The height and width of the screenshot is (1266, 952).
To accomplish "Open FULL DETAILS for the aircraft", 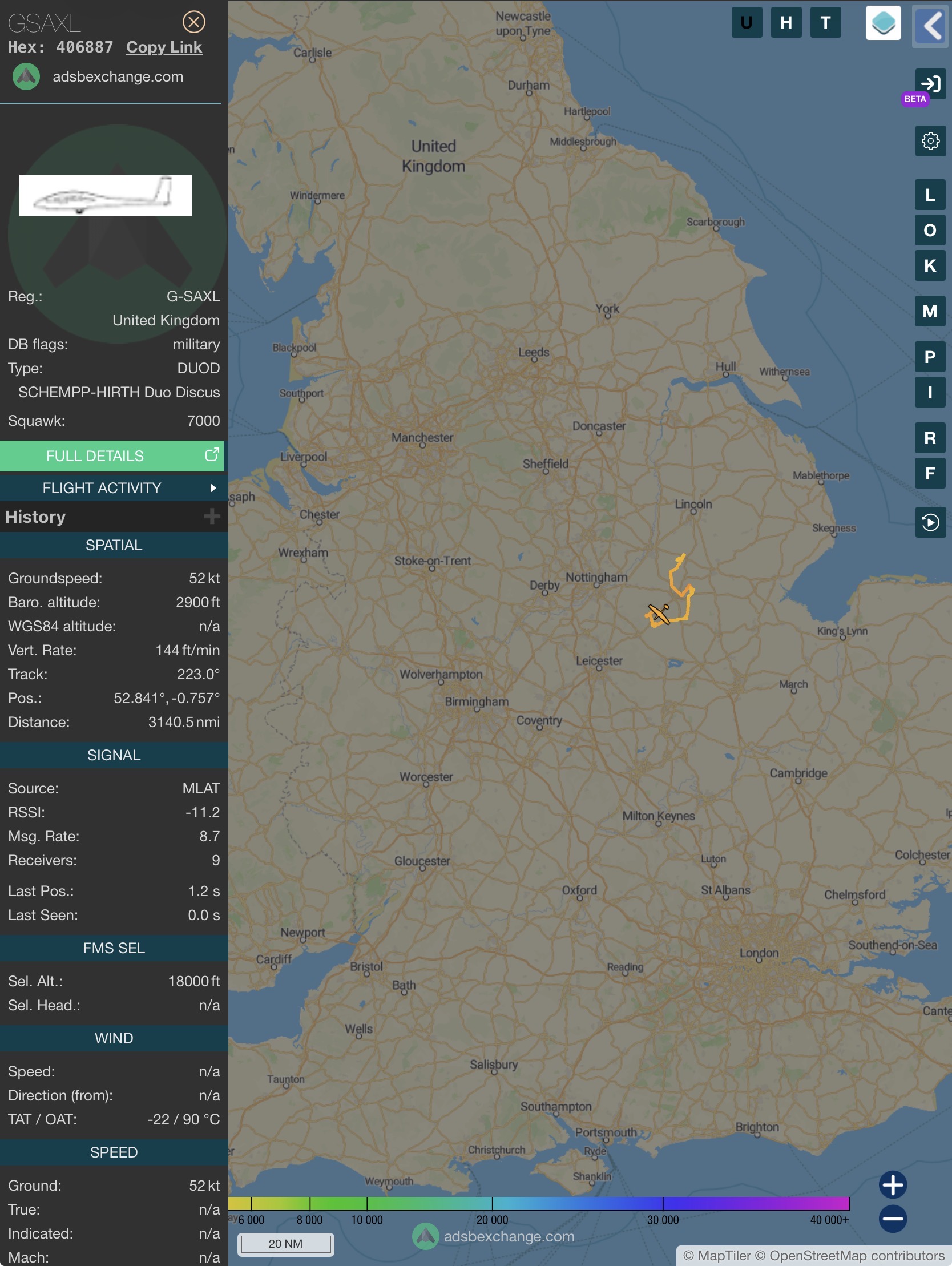I will click(112, 455).
